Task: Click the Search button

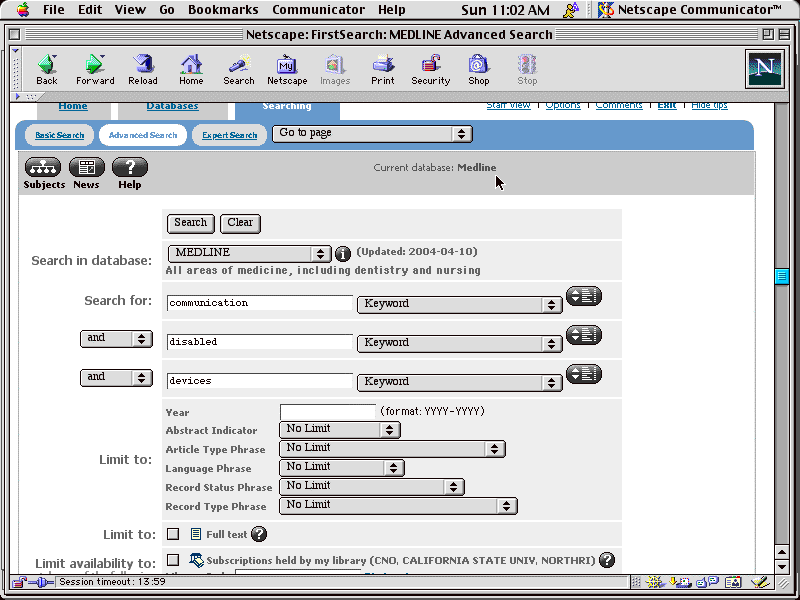Action: click(x=190, y=223)
